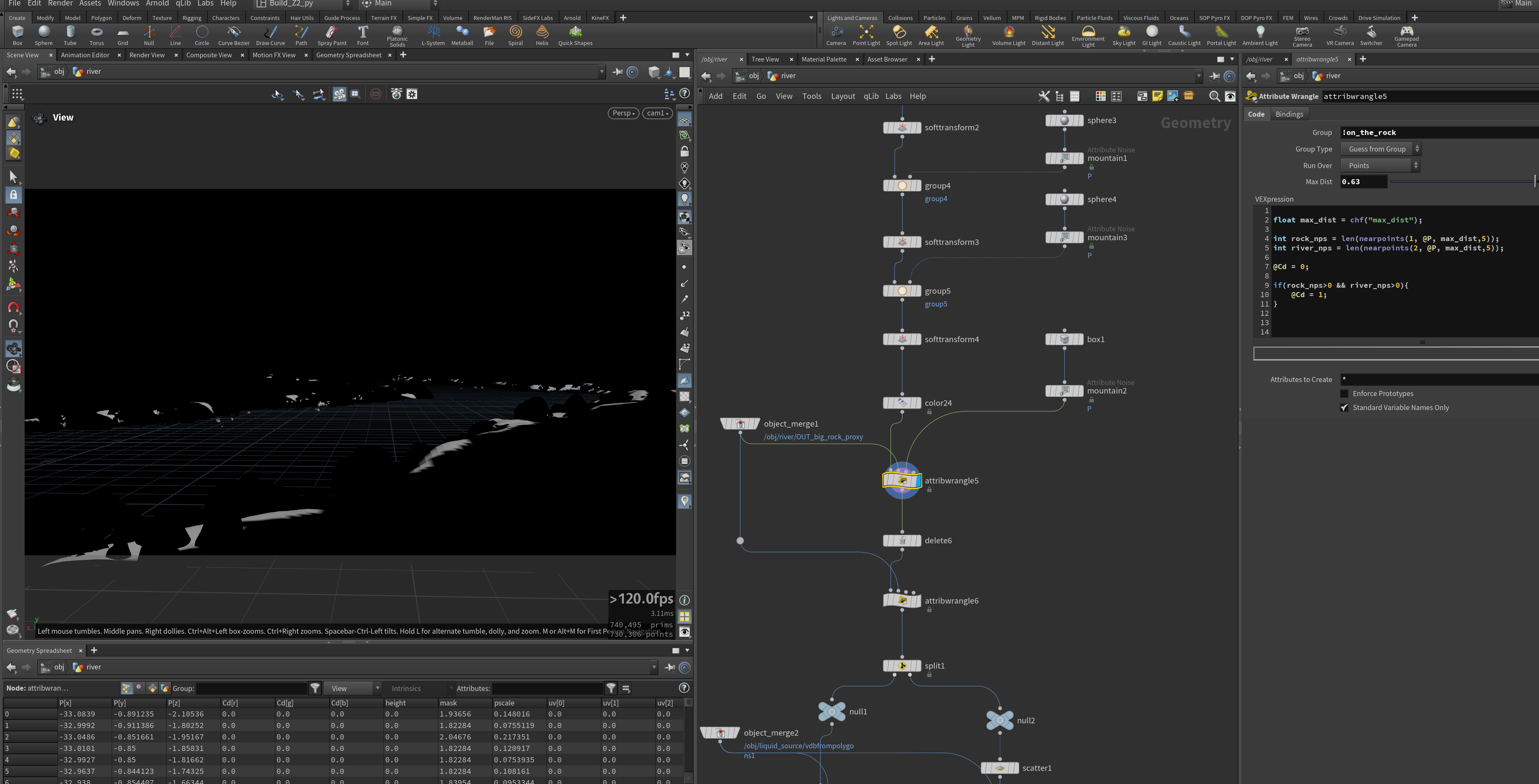Create a Spiral from the shelf
1539x784 pixels.
(x=515, y=35)
